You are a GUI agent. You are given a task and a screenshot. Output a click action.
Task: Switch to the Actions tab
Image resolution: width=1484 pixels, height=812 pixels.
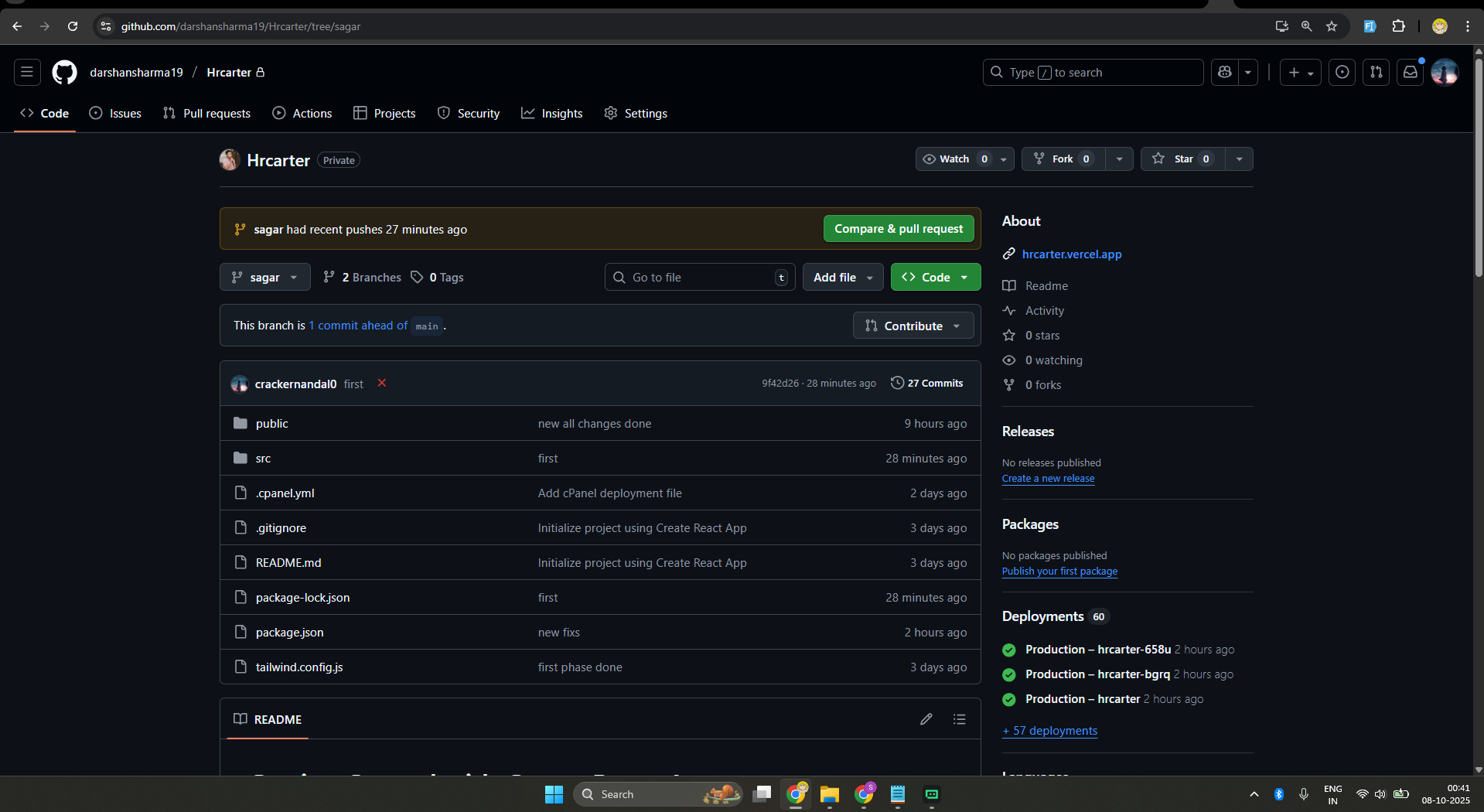(302, 114)
